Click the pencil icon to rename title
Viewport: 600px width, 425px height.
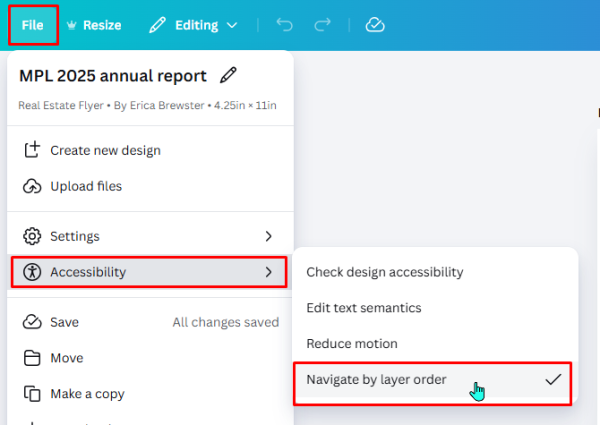(228, 75)
